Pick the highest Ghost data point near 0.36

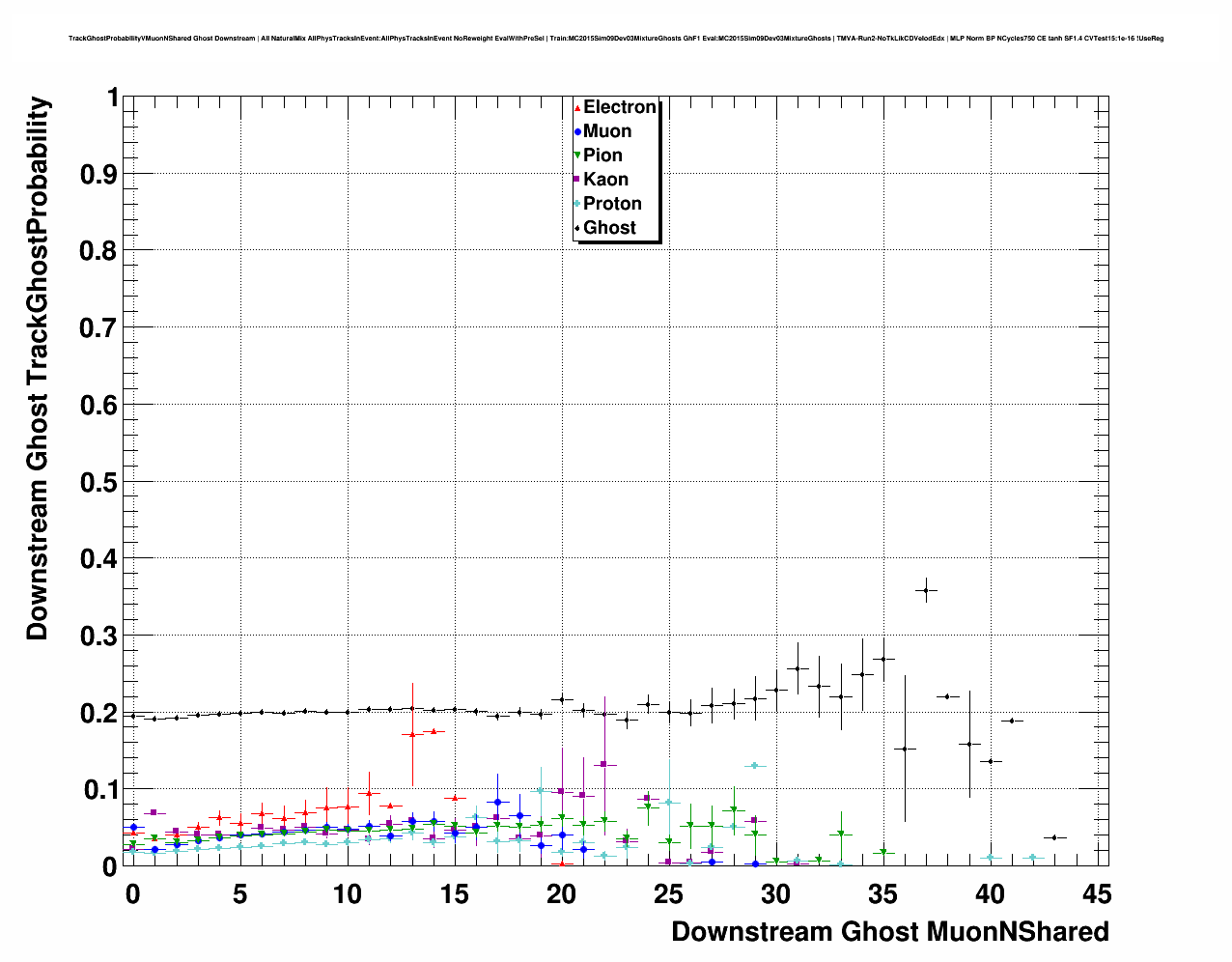tap(926, 590)
